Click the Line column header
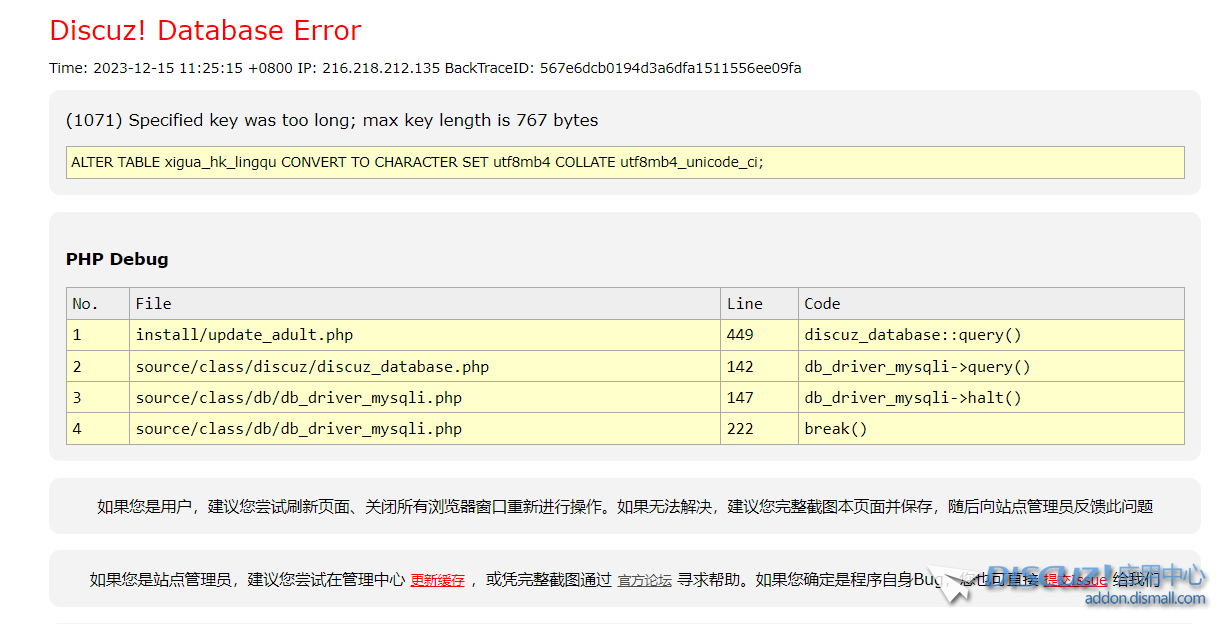The image size is (1224, 624). click(x=744, y=304)
